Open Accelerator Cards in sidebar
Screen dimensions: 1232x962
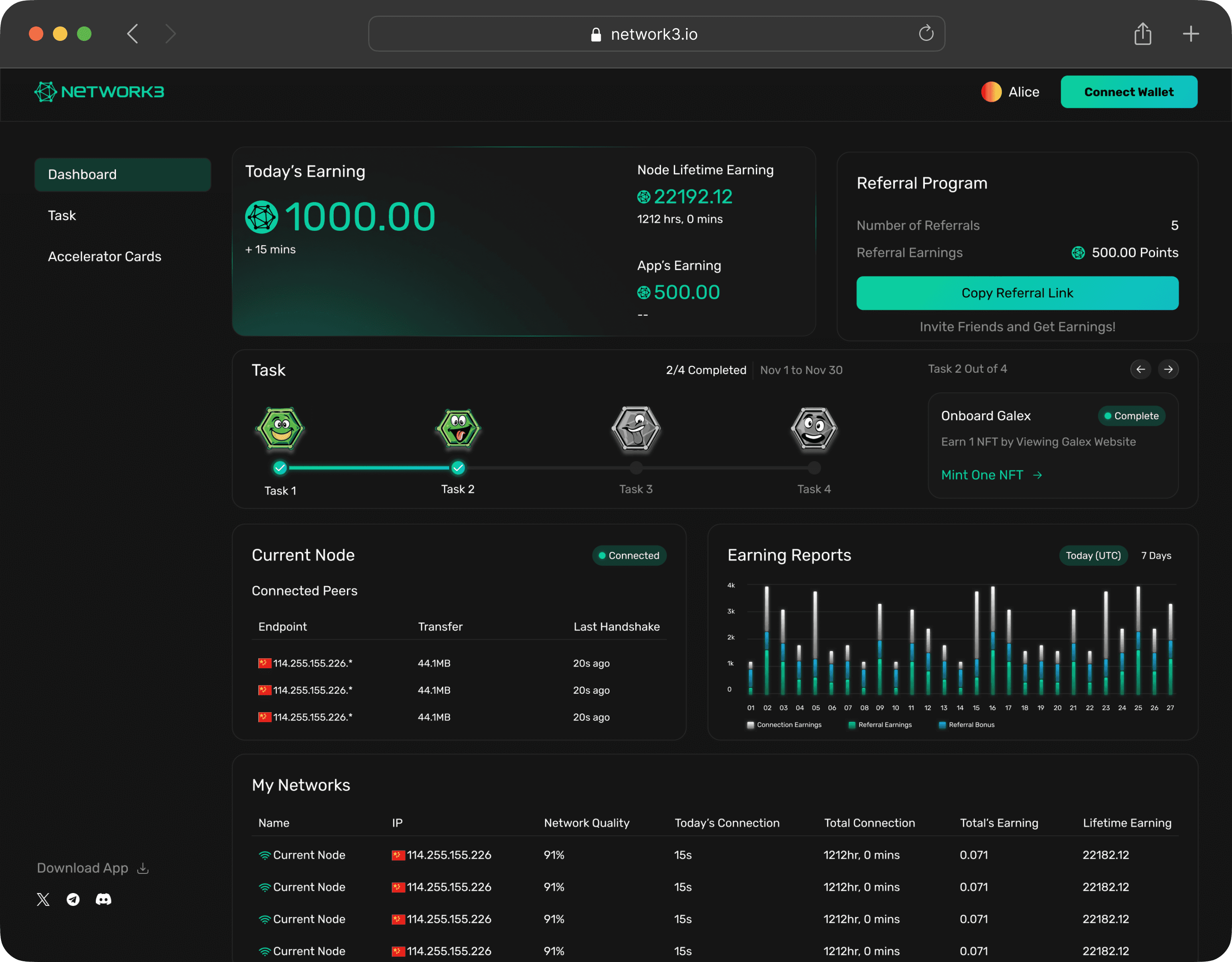(x=104, y=257)
